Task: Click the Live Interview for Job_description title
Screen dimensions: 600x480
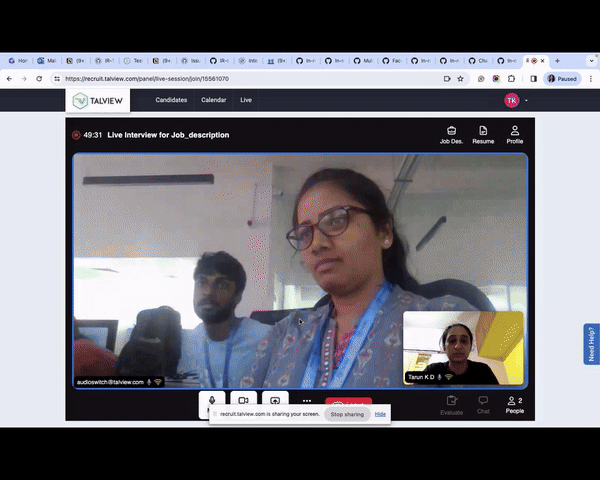Action: click(x=168, y=135)
